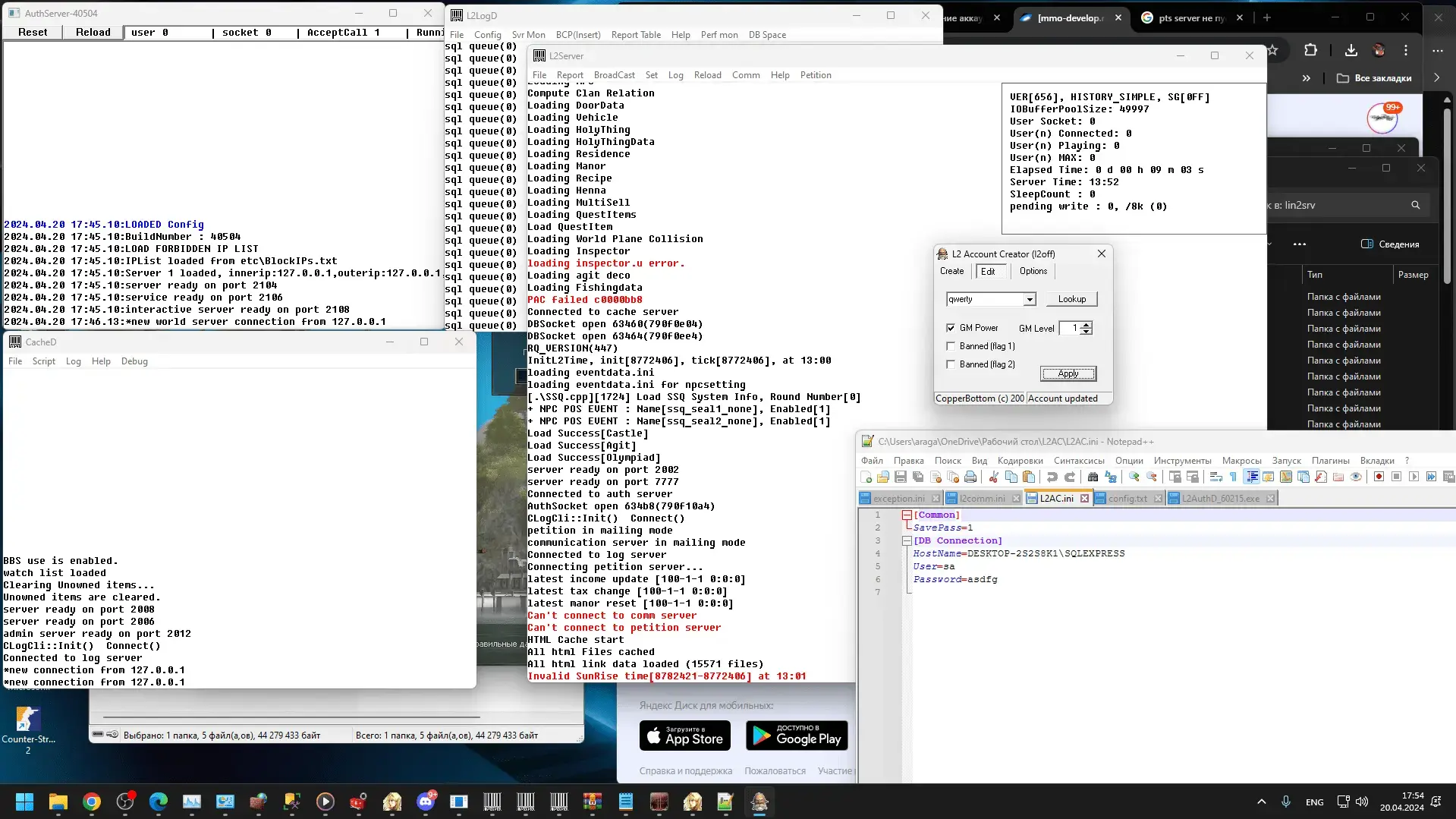Click the App Store download badge
1456x819 pixels.
(685, 736)
